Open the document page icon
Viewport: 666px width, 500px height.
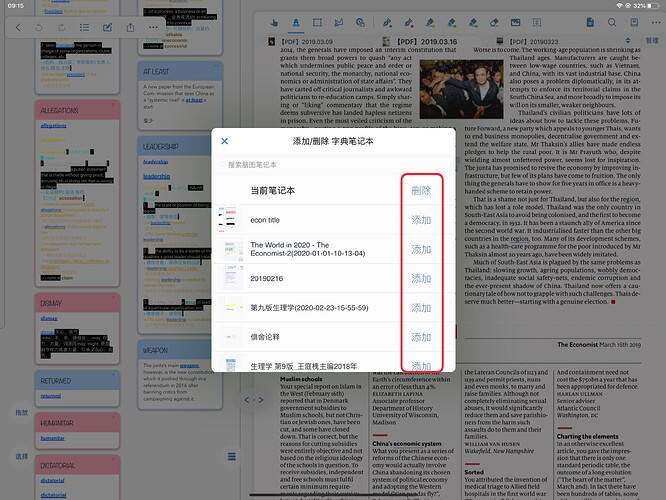(x=590, y=23)
